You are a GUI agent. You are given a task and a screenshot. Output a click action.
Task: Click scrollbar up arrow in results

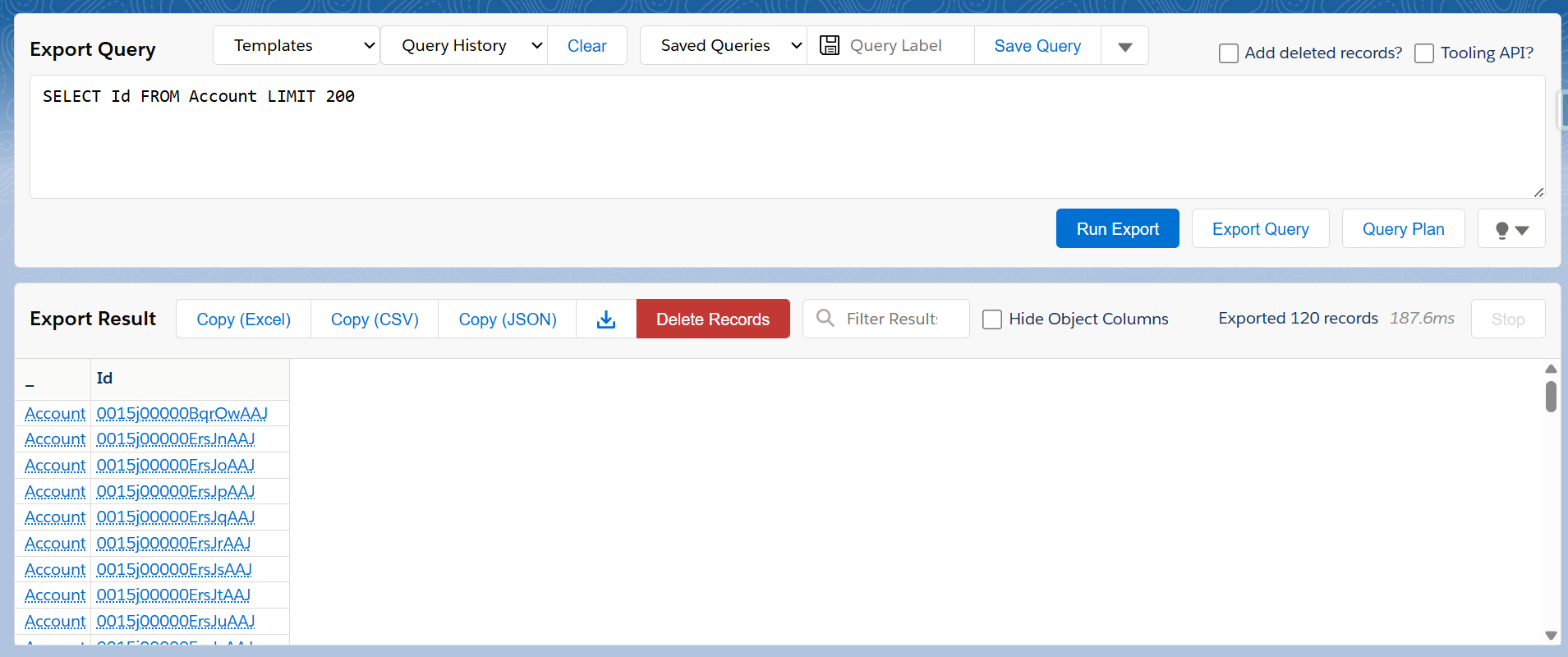pos(1551,370)
